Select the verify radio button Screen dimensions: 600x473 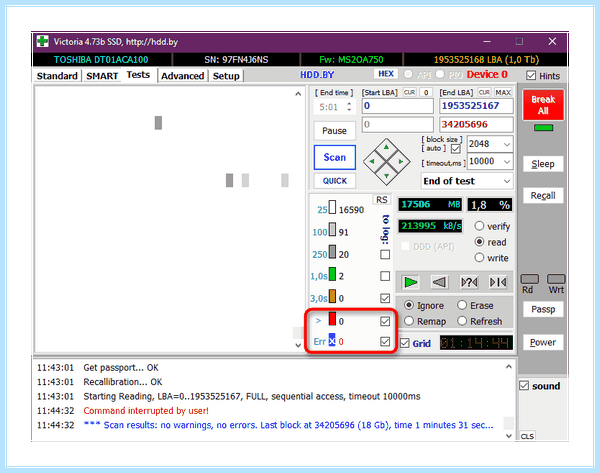pos(479,226)
